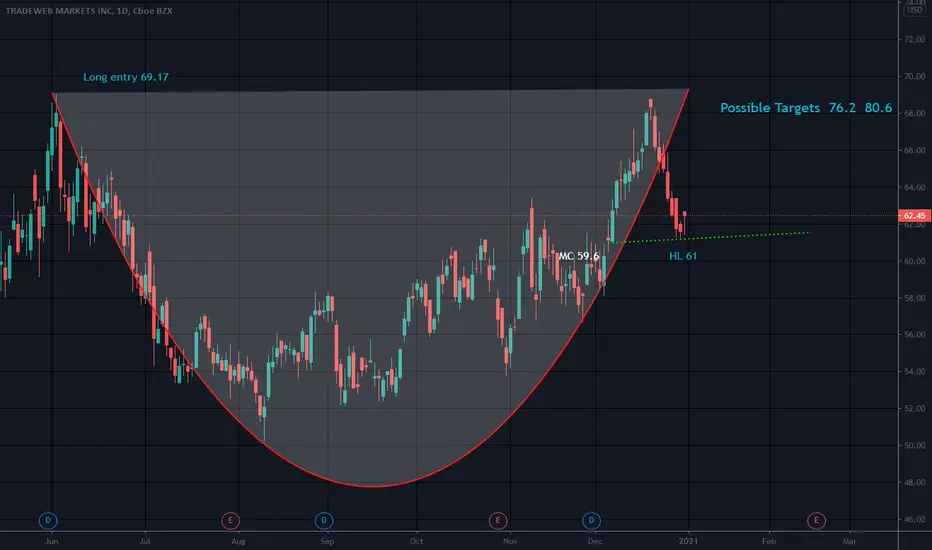The width and height of the screenshot is (932, 550).
Task: Click the 66.00 price axis label
Action: pos(914,150)
